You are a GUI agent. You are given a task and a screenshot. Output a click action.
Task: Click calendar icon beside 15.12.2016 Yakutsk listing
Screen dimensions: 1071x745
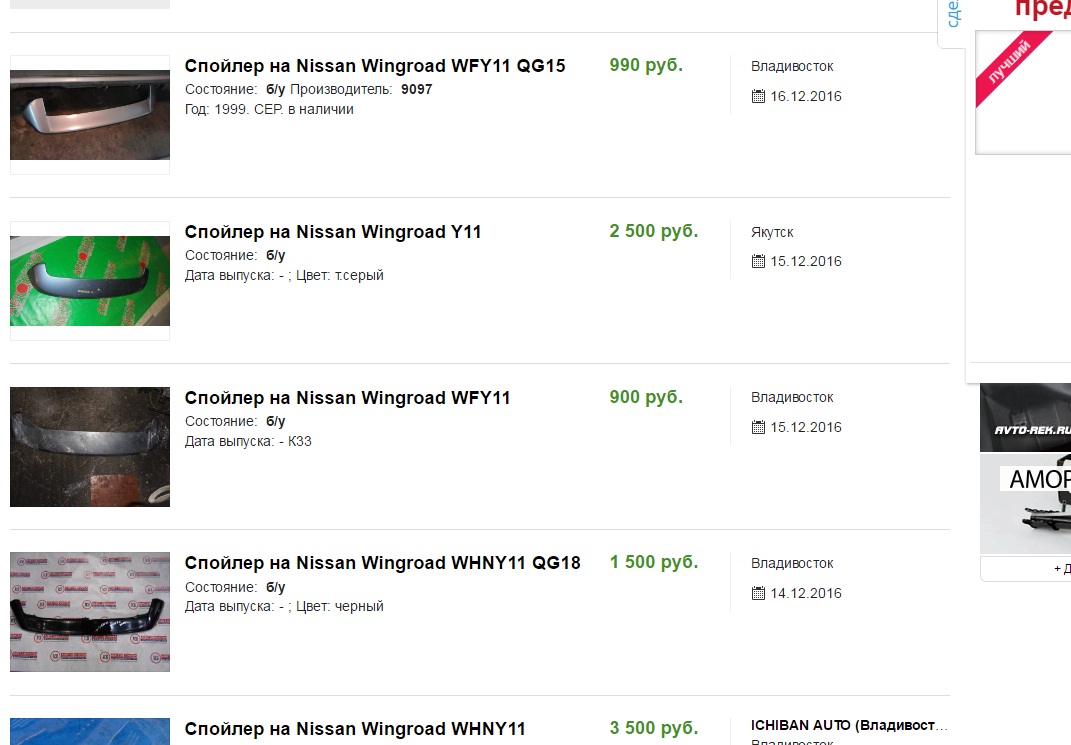click(758, 262)
